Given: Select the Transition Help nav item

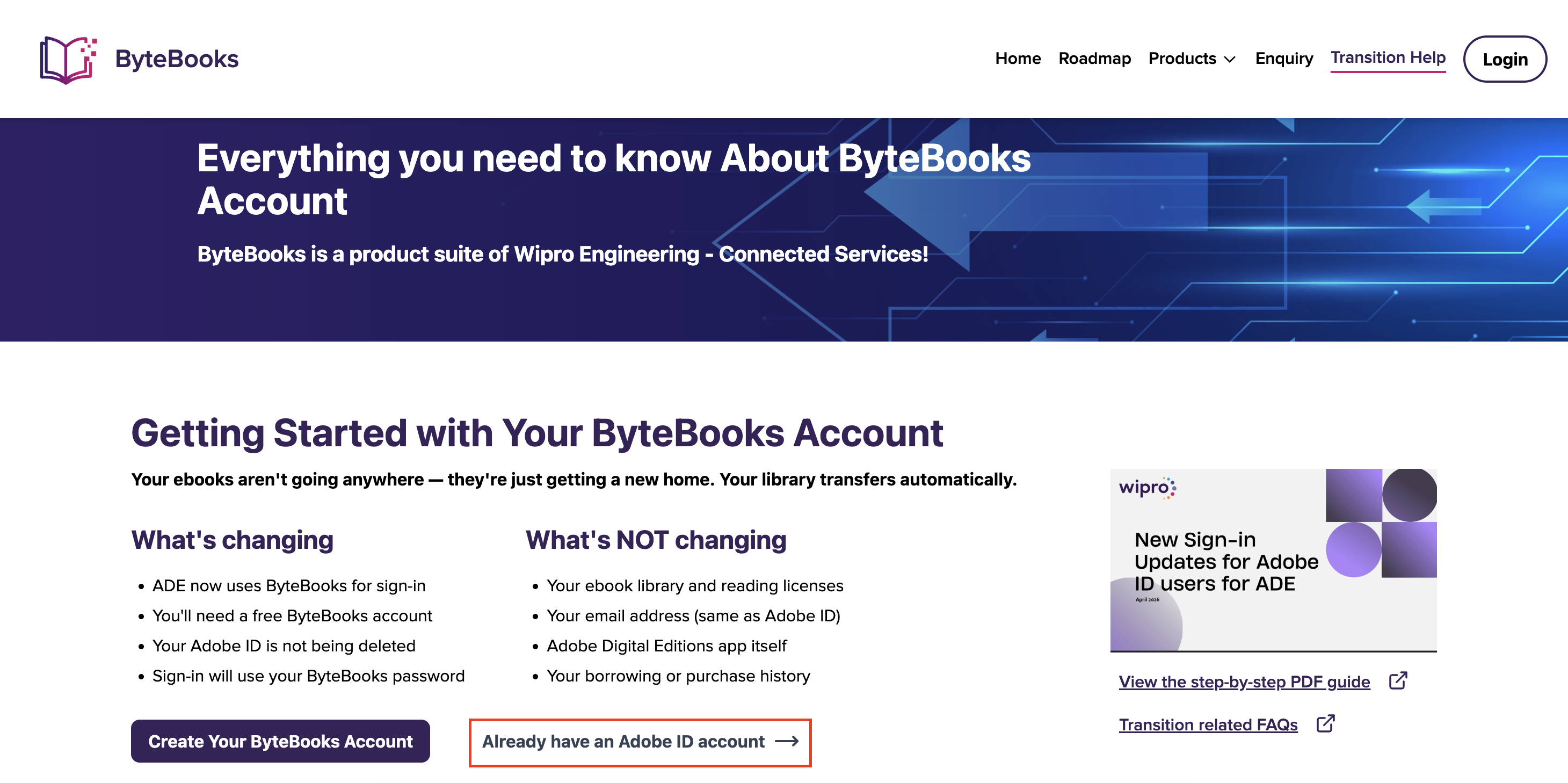Looking at the screenshot, I should coord(1388,58).
